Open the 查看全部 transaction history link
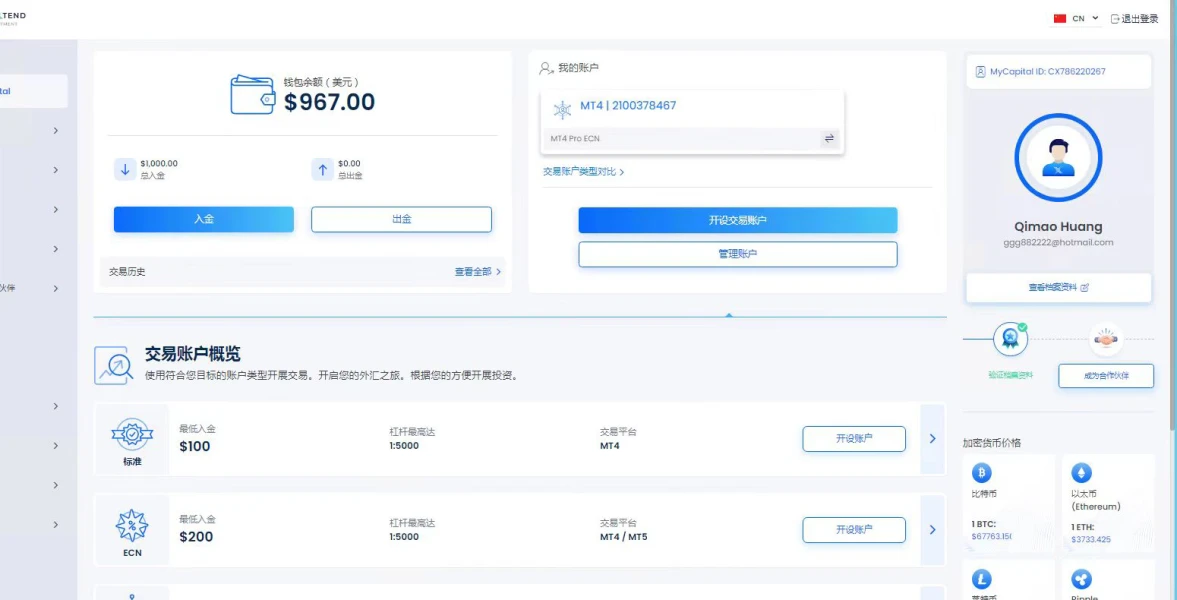Viewport: 1177px width, 600px height. point(477,272)
